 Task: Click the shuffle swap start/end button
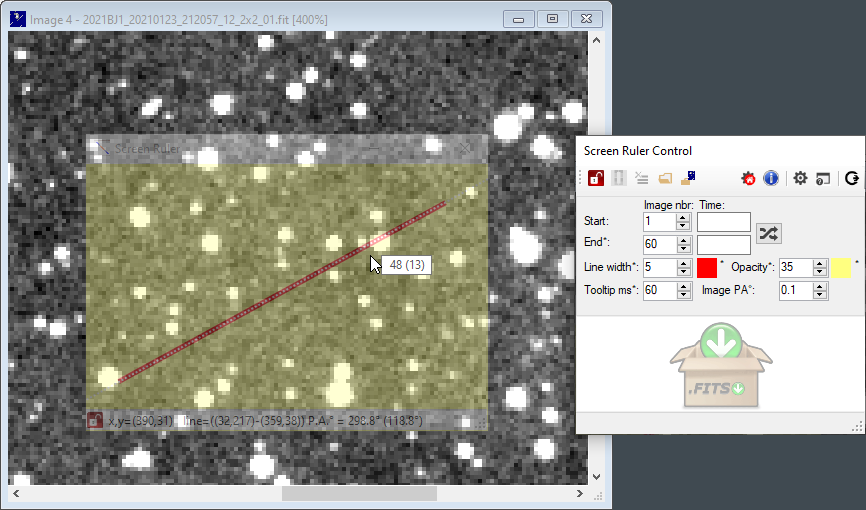(x=769, y=233)
